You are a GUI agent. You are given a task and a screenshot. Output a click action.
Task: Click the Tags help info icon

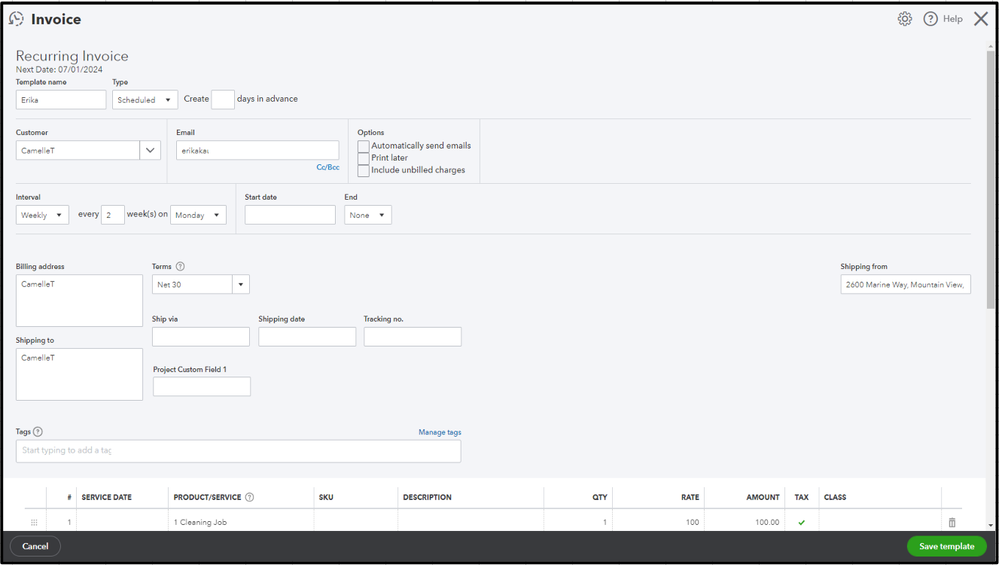coord(38,432)
